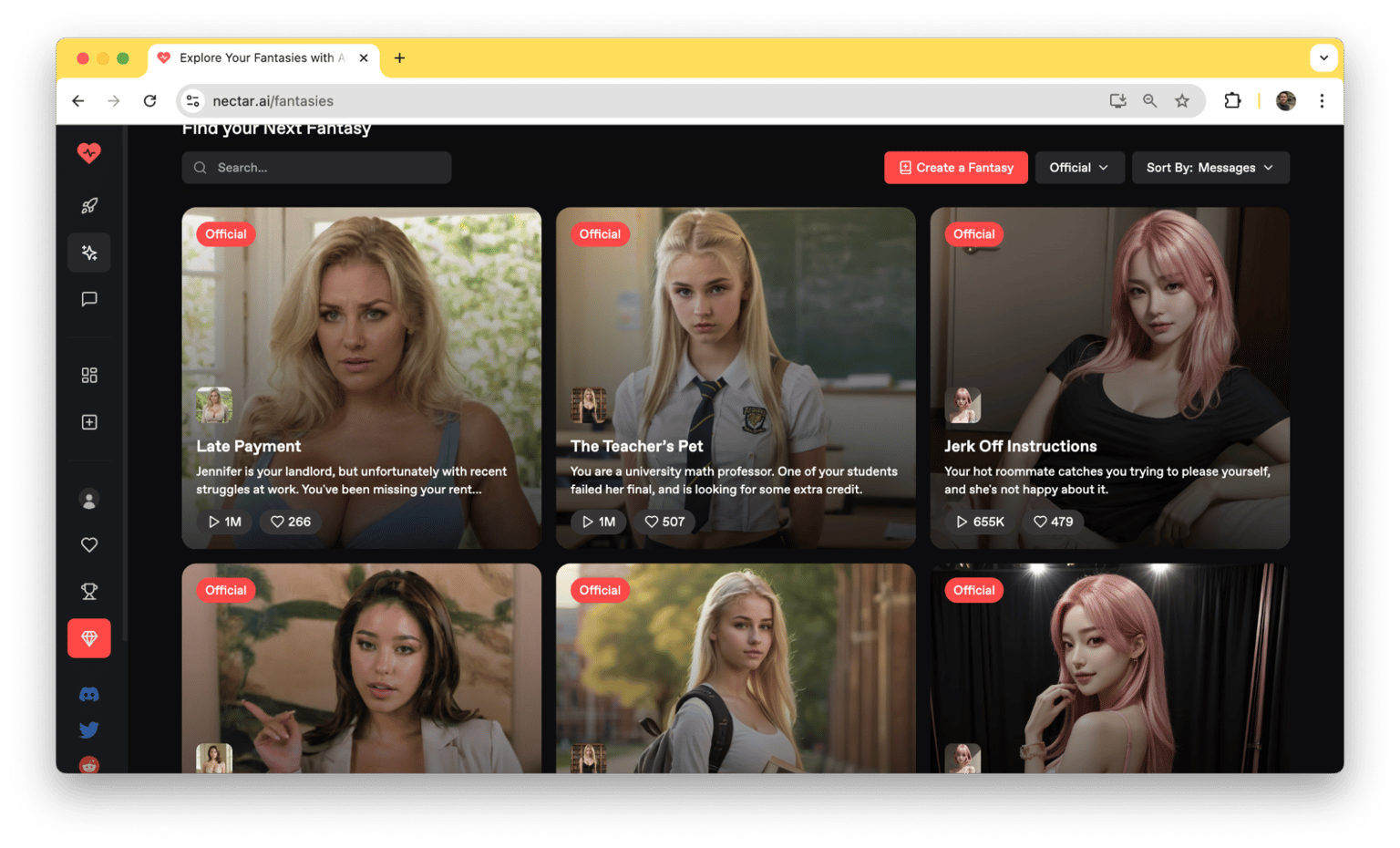Viewport: 1400px width, 848px height.
Task: Select the sparkle Fantasies sidebar icon
Action: [x=89, y=253]
